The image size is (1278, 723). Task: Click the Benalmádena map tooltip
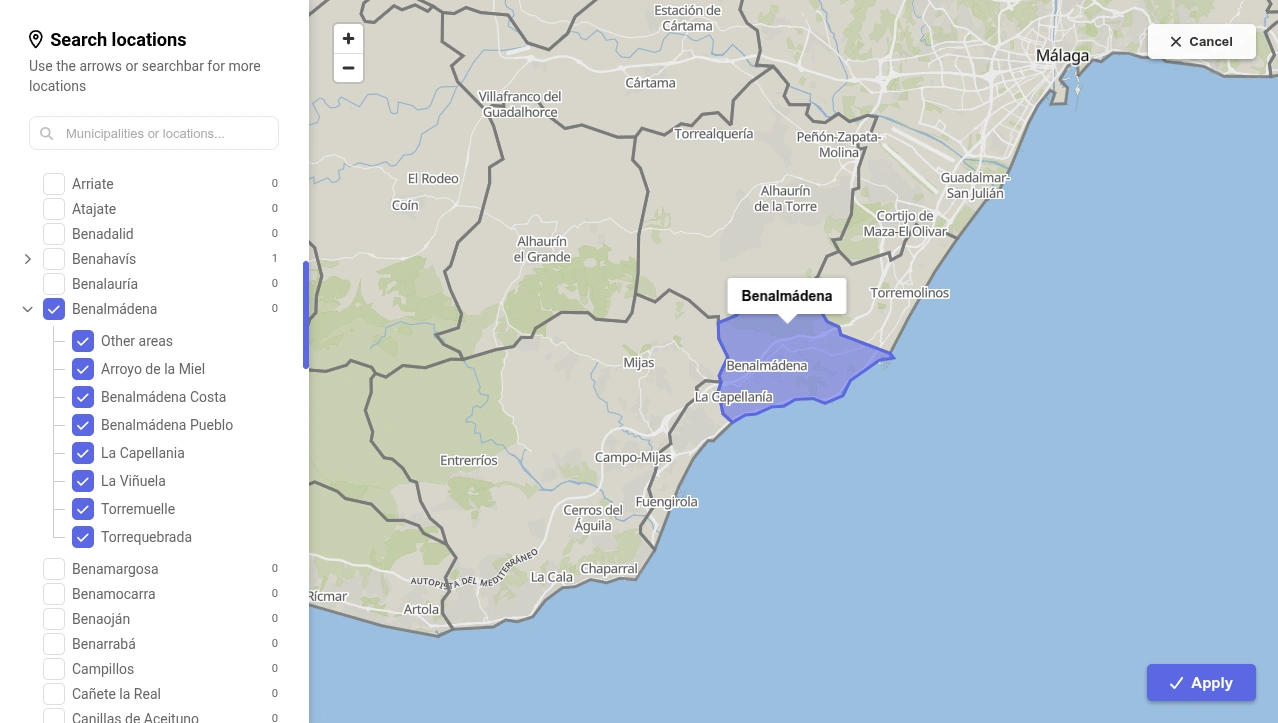[787, 296]
